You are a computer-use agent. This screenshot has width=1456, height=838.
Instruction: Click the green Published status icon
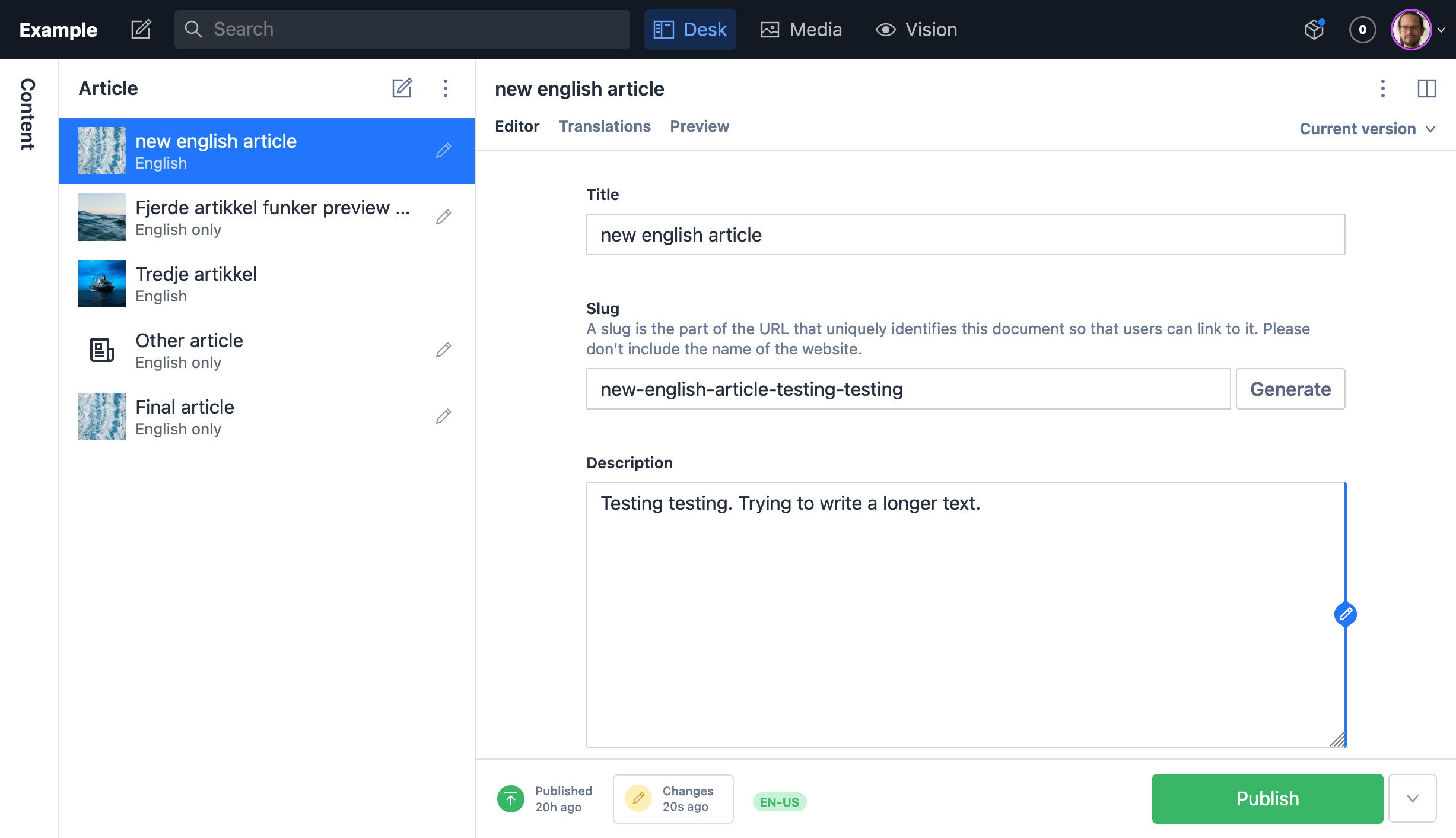[511, 799]
